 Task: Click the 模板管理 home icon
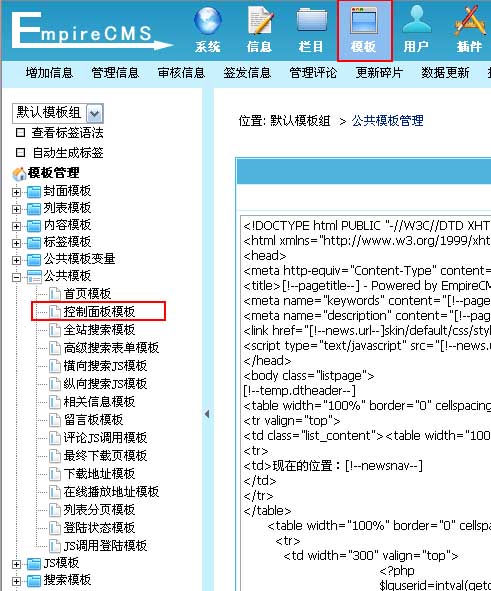(19, 174)
